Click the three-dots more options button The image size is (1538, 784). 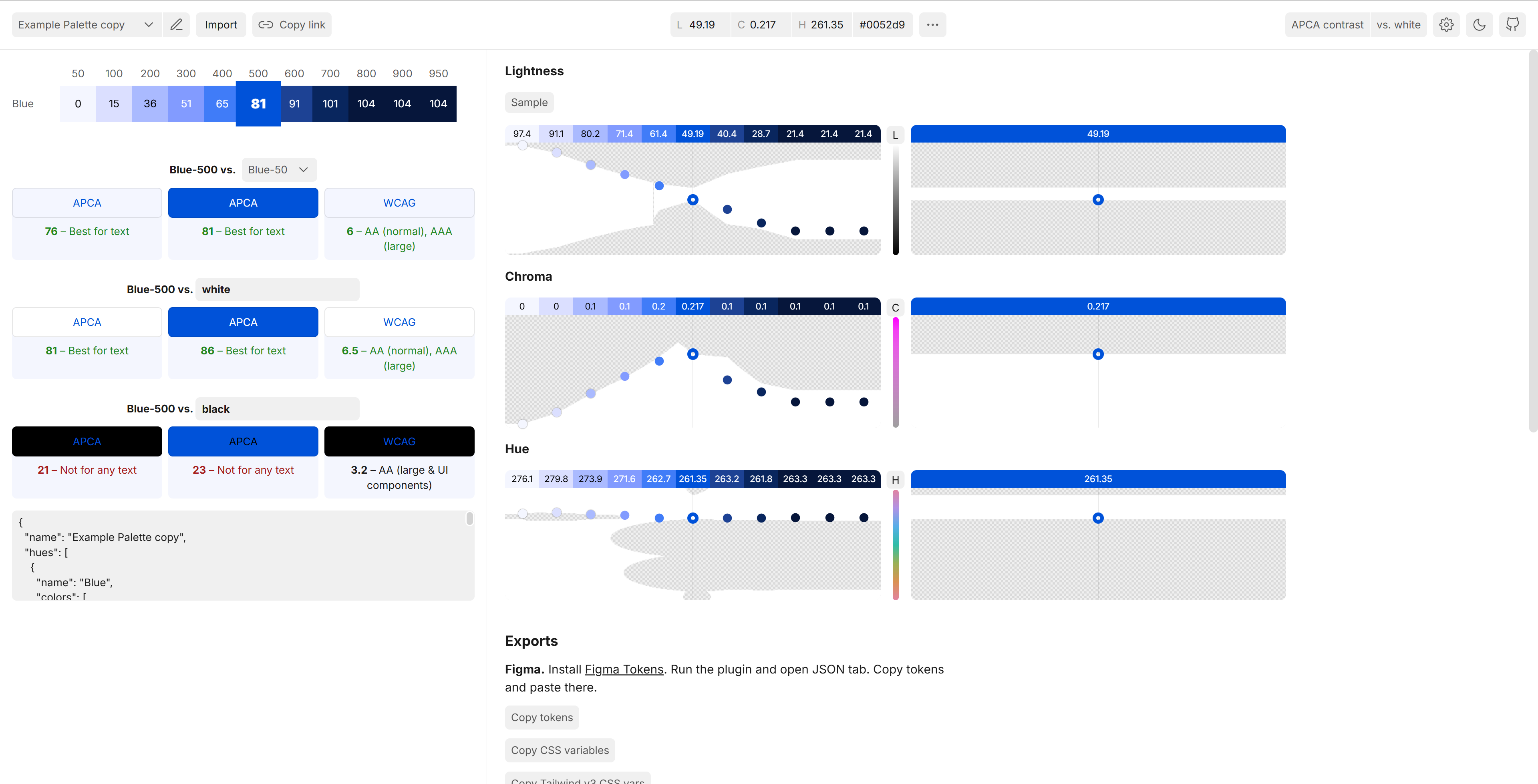932,24
